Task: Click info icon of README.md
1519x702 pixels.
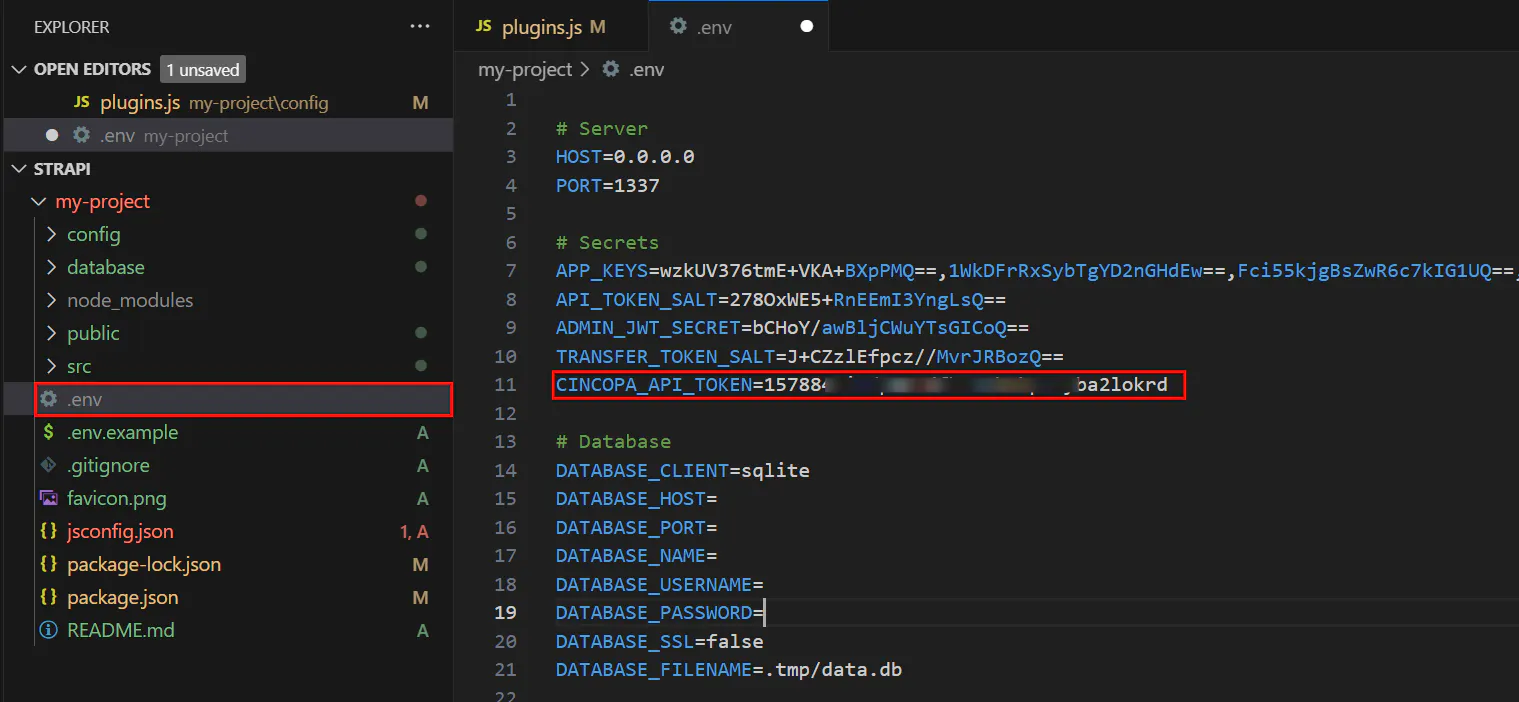Action: click(48, 630)
